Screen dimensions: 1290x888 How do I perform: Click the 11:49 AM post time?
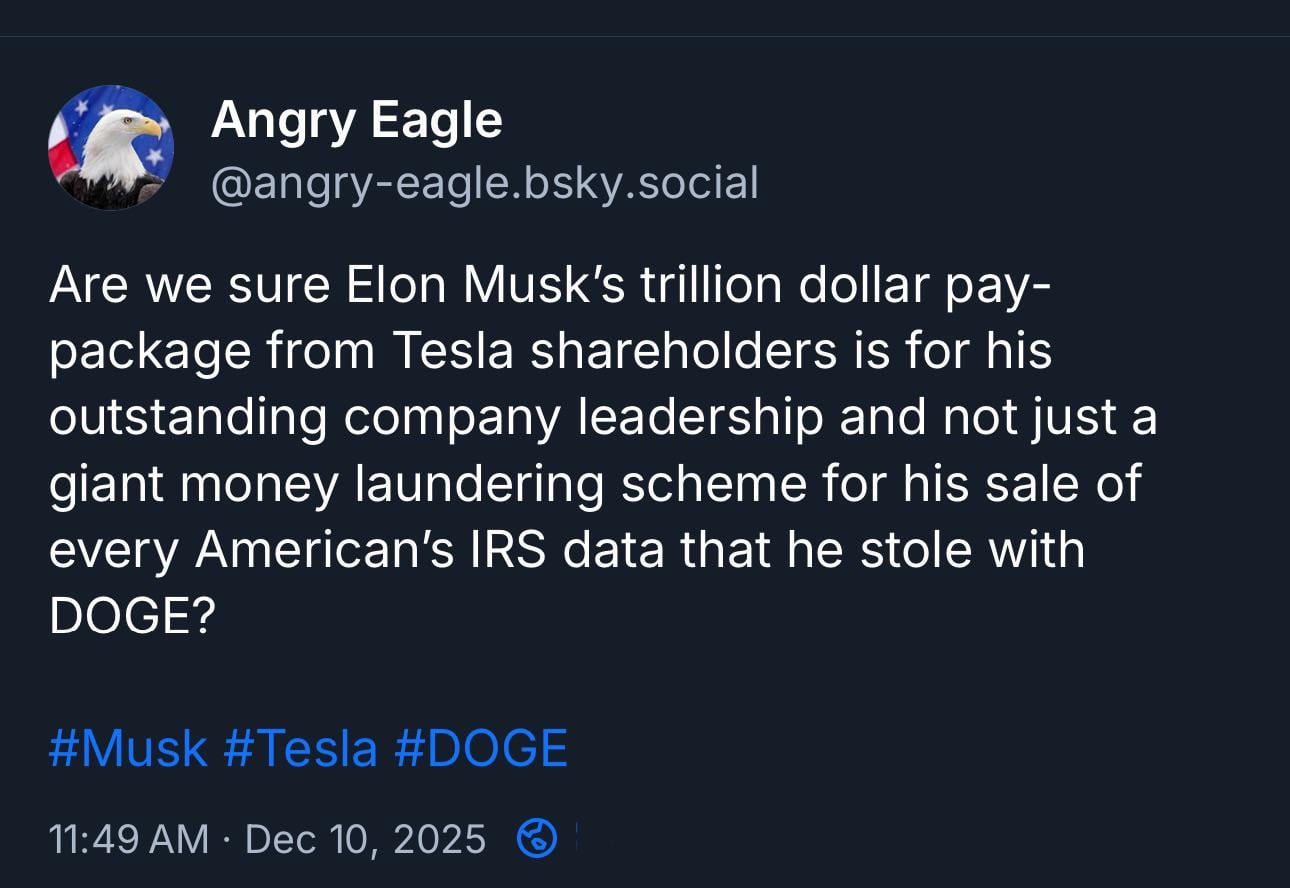point(129,838)
